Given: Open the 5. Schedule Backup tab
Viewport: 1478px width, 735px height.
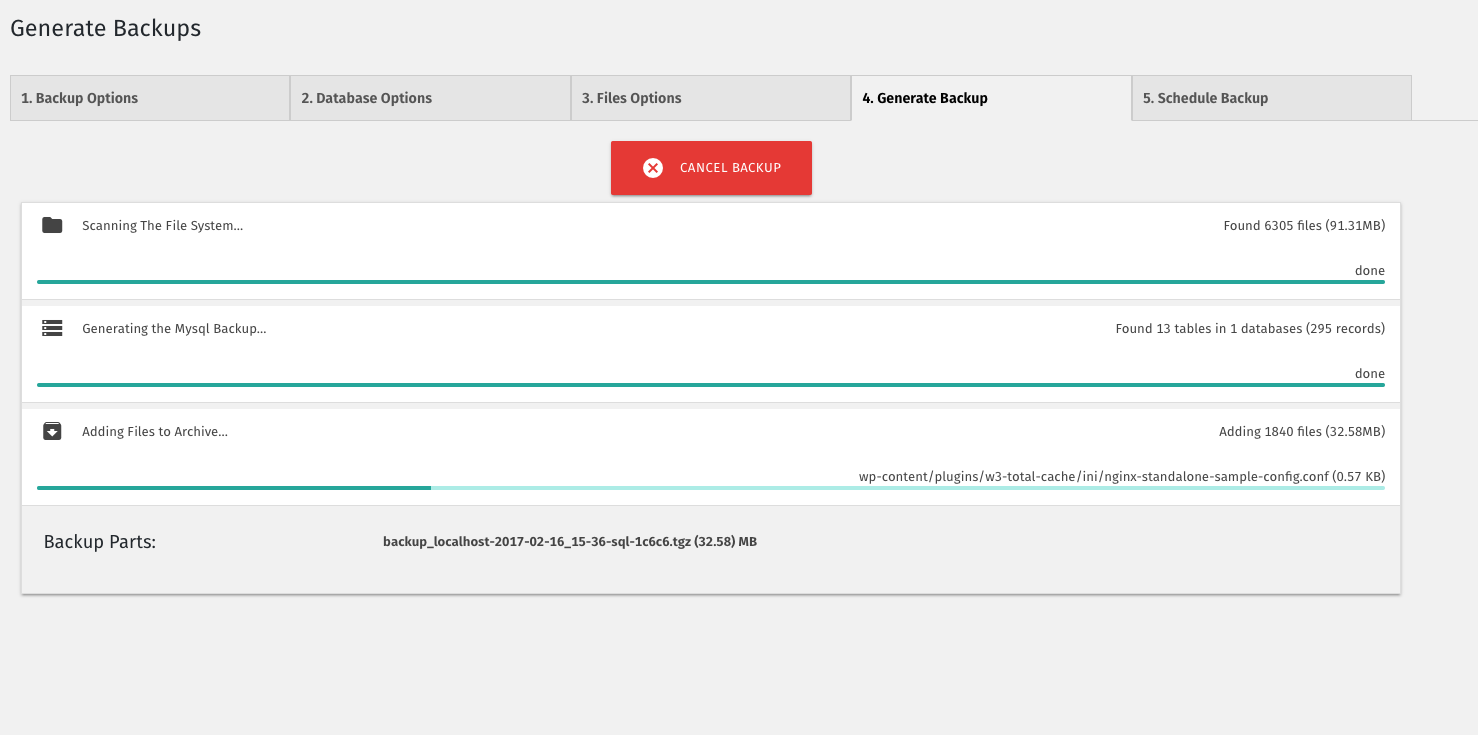Looking at the screenshot, I should coord(1272,98).
